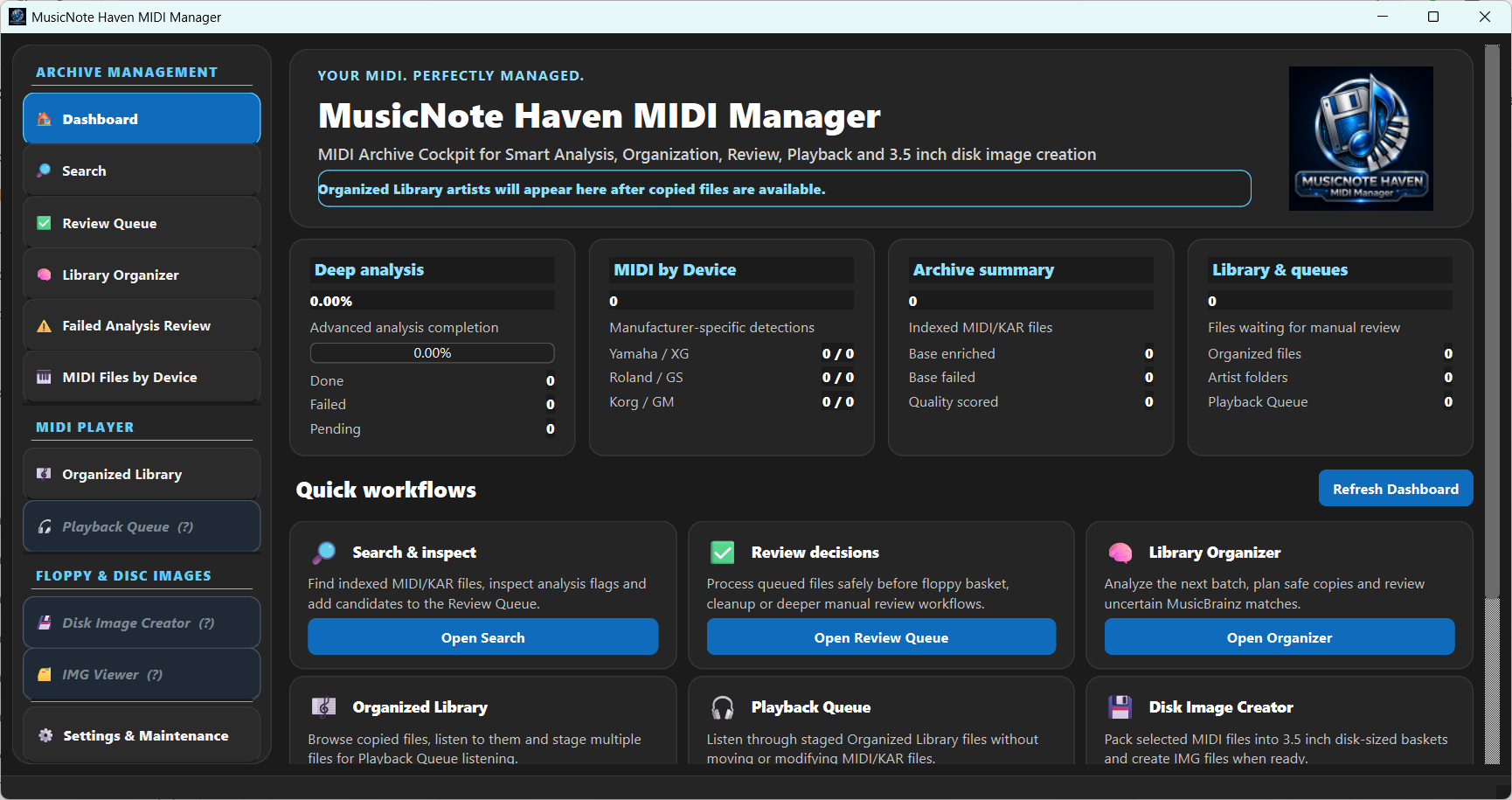
Task: Click the floppy Disk Image Creator sidebar icon
Action: click(x=44, y=623)
